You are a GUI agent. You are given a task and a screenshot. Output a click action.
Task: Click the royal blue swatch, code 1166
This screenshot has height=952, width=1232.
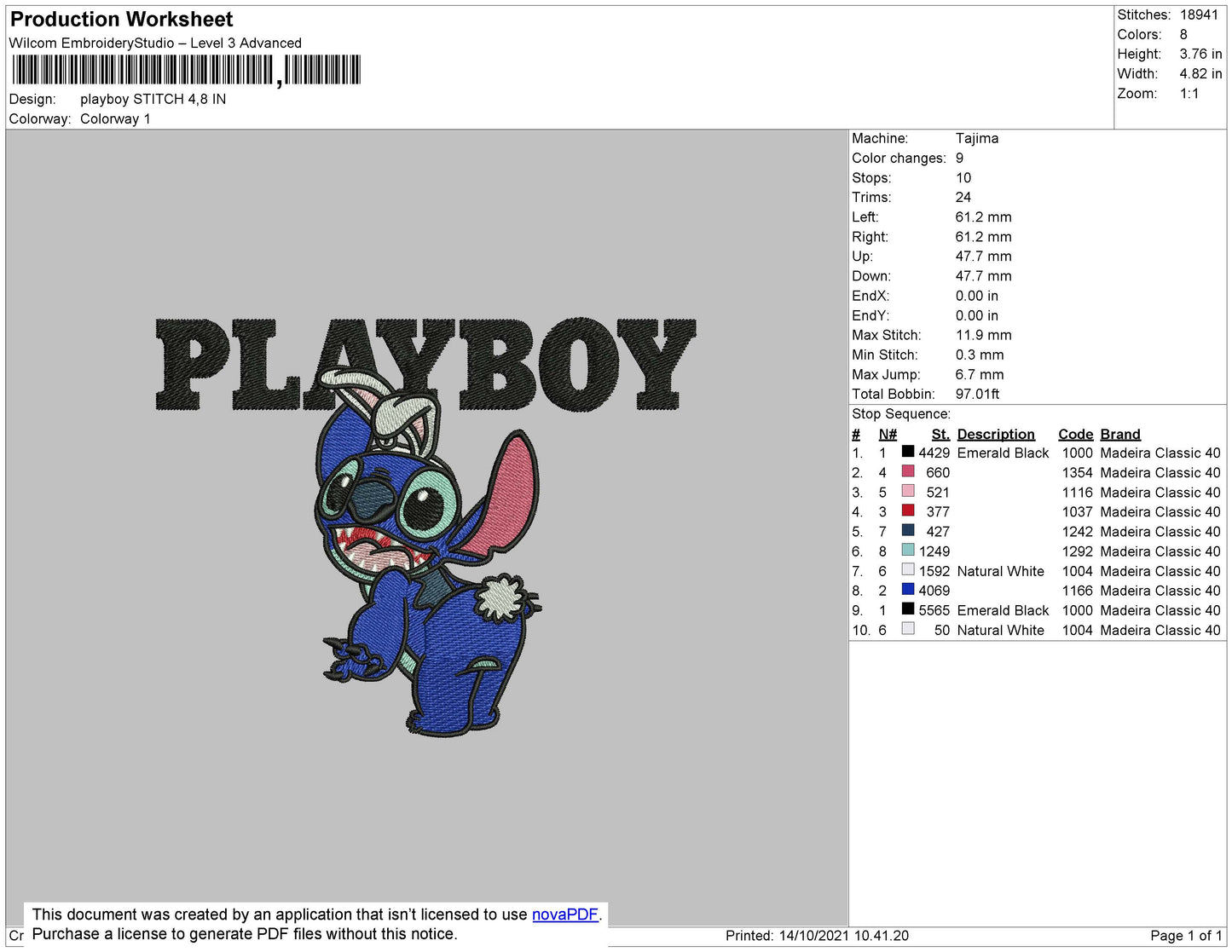click(x=908, y=590)
